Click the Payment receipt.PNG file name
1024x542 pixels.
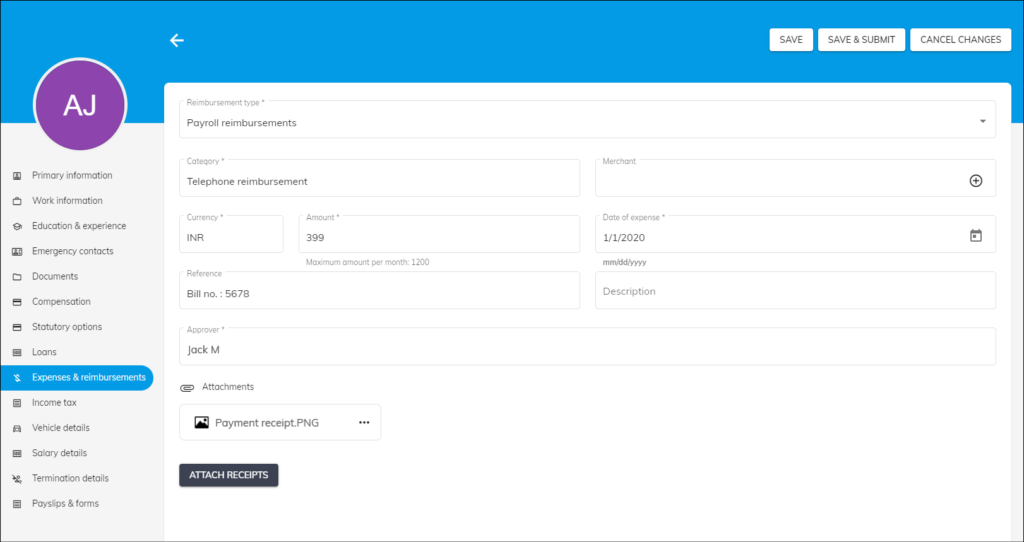pos(267,423)
